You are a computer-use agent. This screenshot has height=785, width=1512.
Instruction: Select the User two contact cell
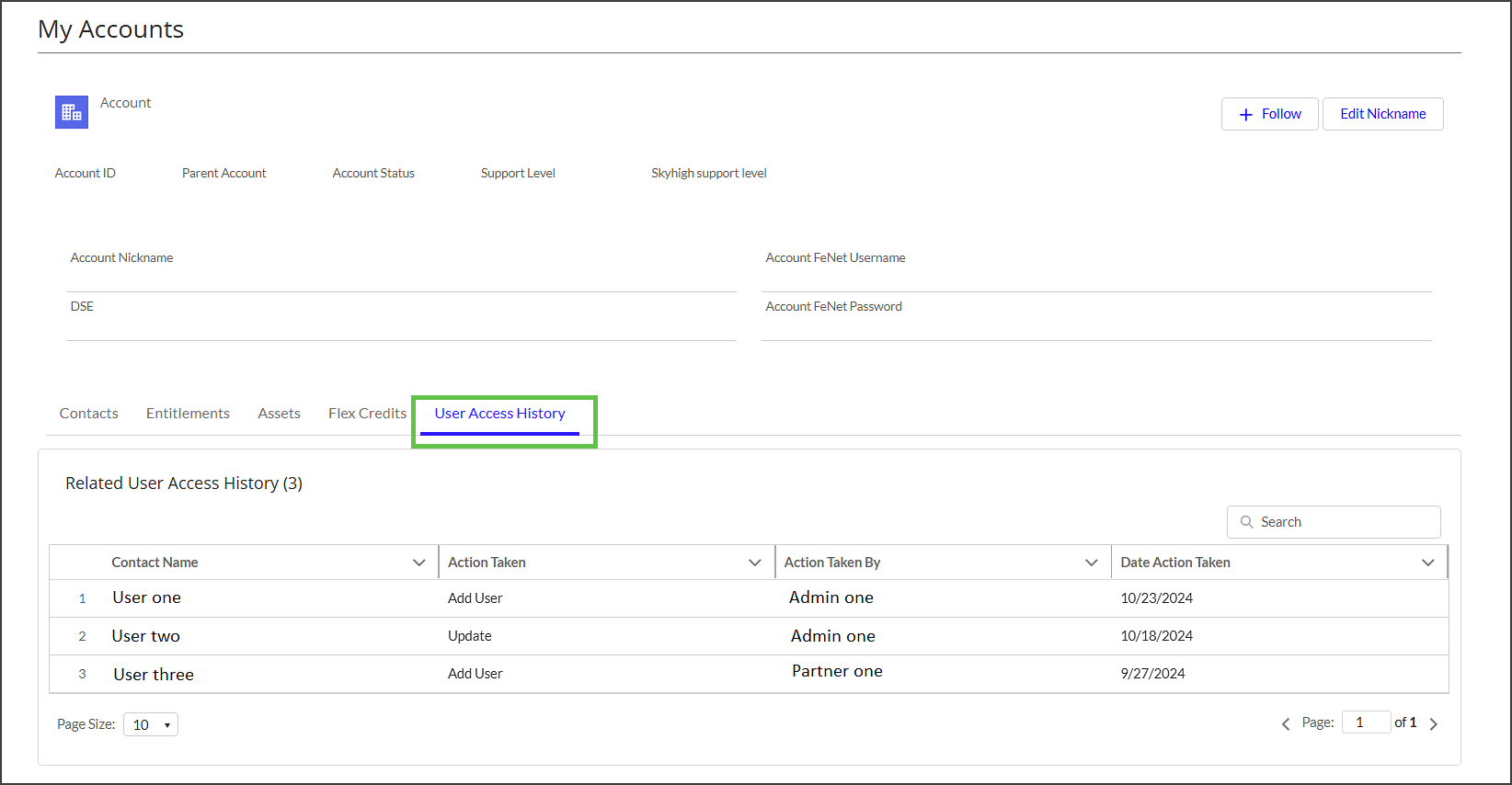pos(146,636)
